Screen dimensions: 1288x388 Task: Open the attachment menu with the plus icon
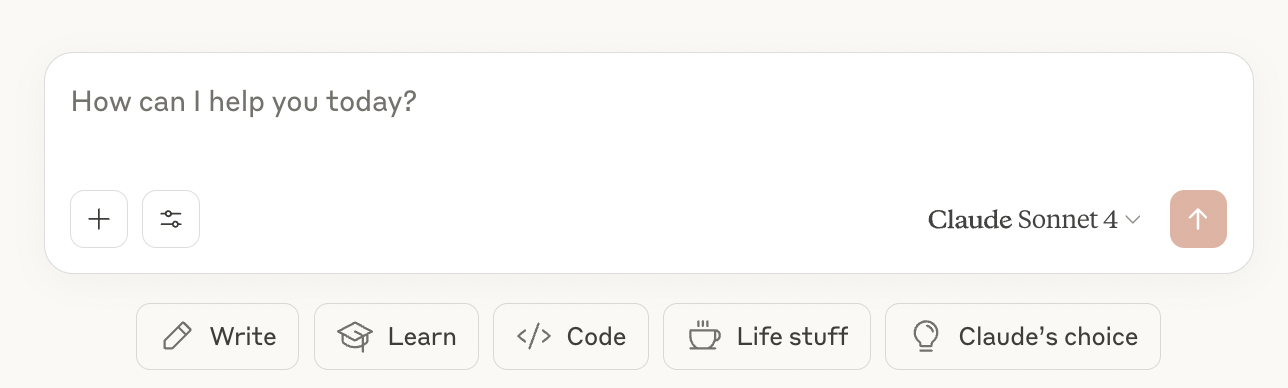tap(99, 219)
